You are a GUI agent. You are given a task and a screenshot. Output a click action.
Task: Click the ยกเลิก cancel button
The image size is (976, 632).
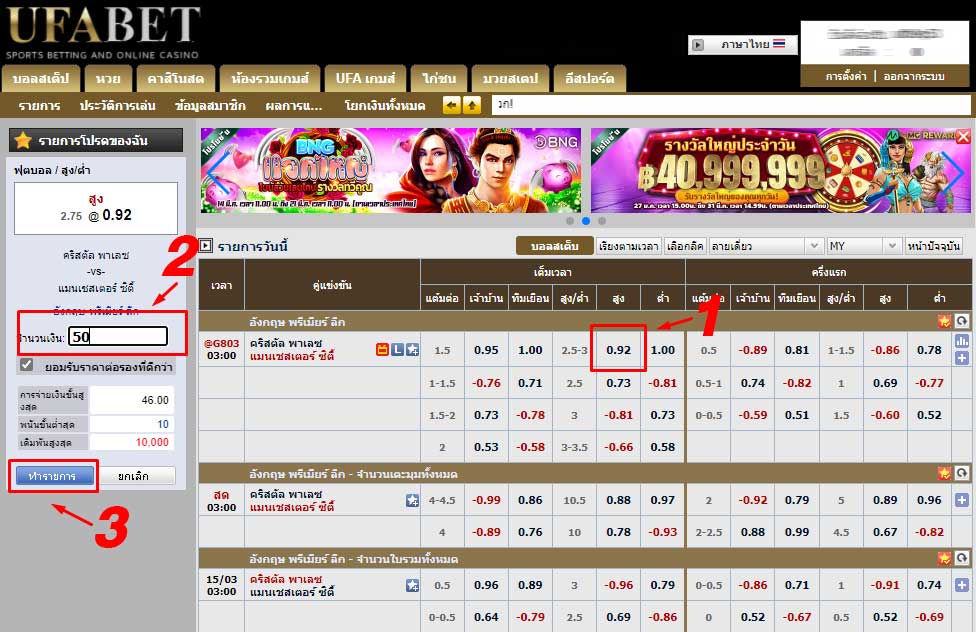pos(139,477)
